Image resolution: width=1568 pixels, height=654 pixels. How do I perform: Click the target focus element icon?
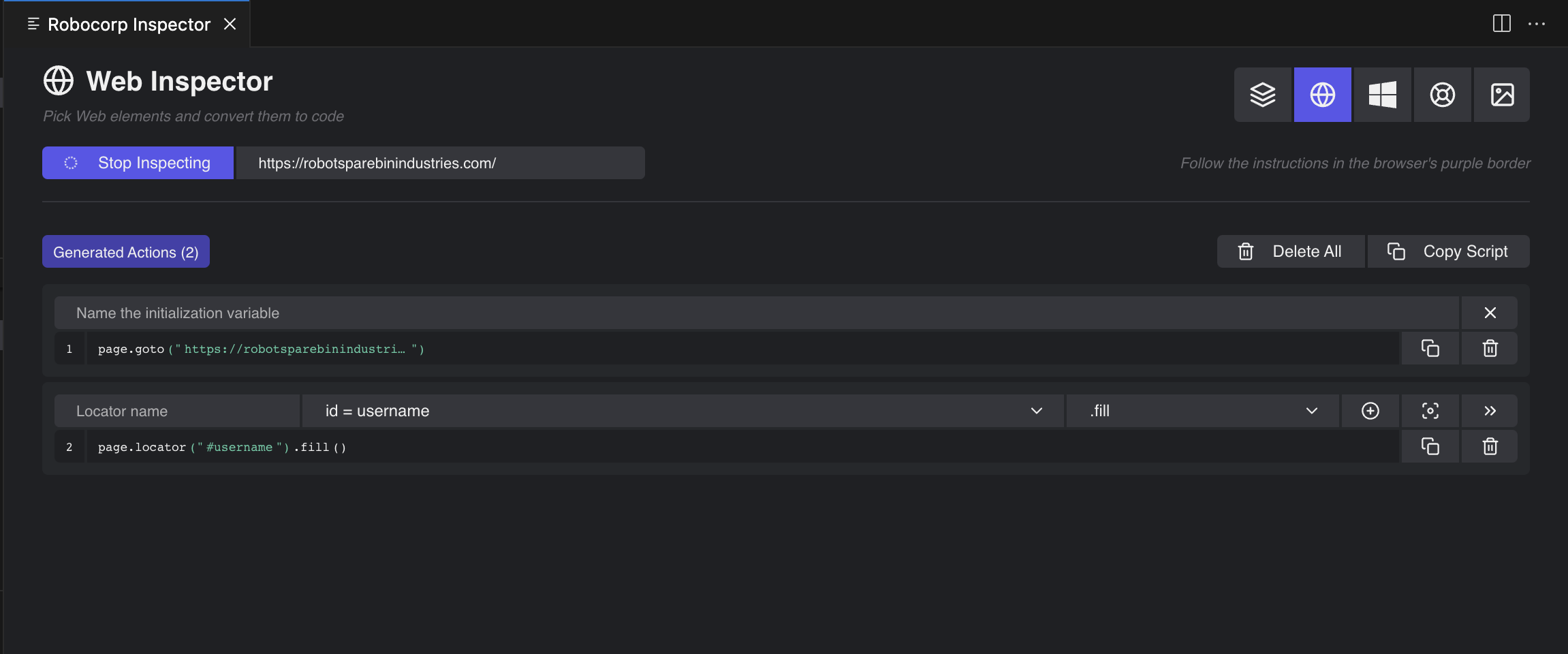click(x=1430, y=411)
